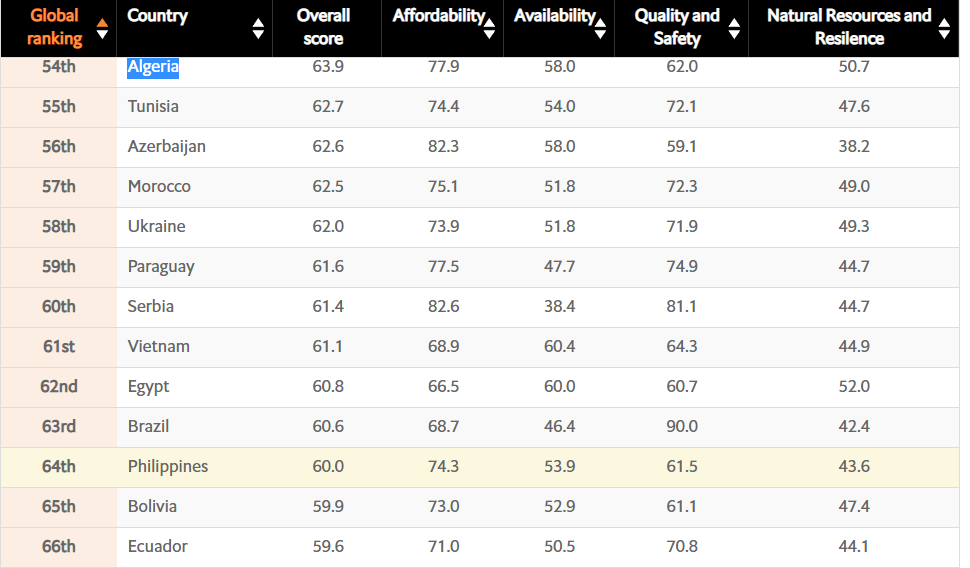Click Bolivia's 59.9 overall score
Viewport: 970px width, 568px height.
(x=327, y=507)
